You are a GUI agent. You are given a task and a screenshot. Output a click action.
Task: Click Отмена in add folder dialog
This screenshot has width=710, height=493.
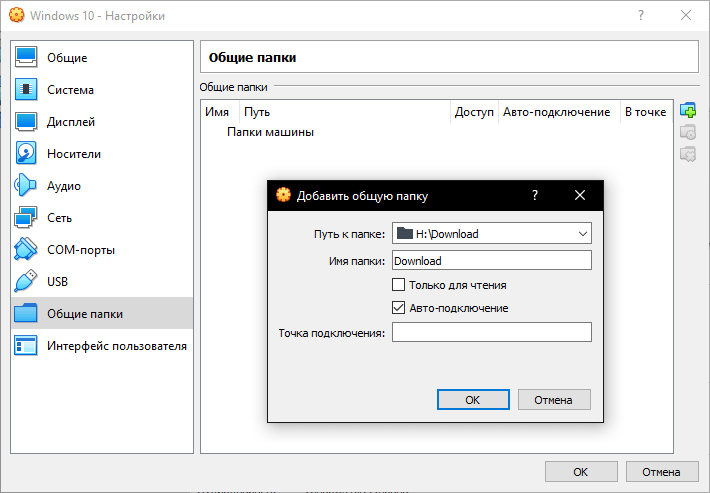coord(554,400)
